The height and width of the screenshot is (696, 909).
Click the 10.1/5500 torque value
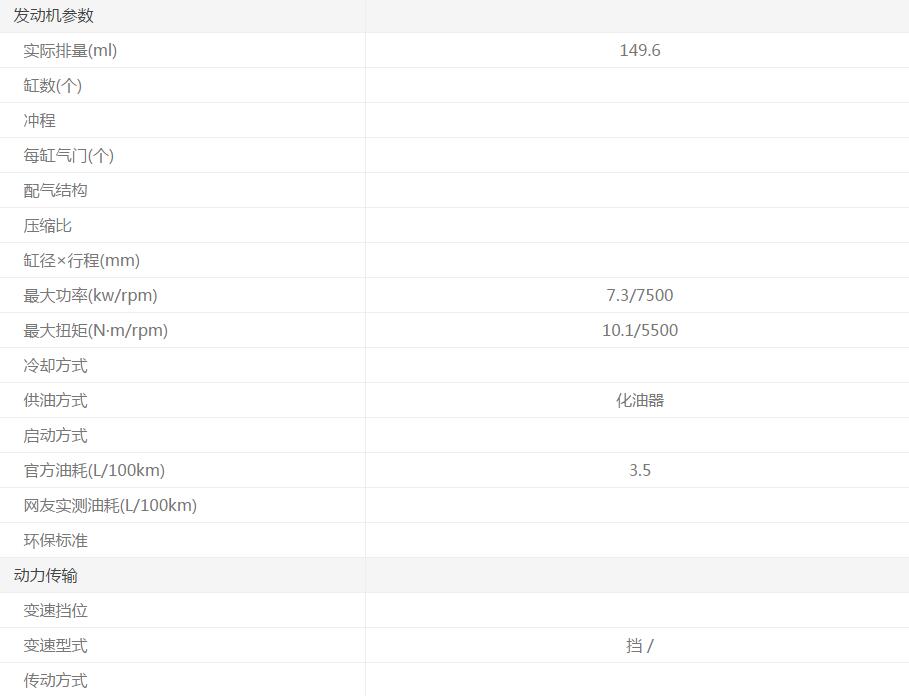pos(639,331)
